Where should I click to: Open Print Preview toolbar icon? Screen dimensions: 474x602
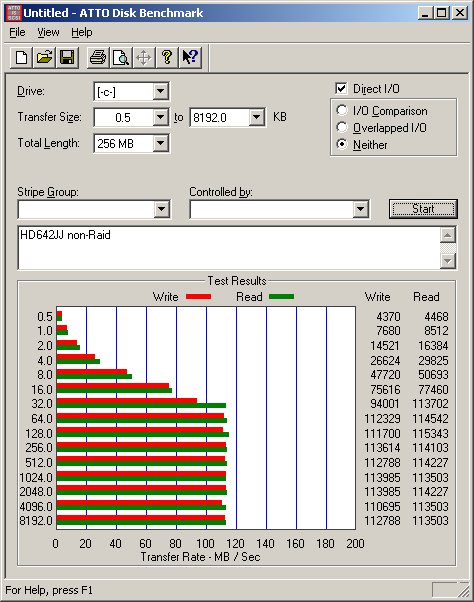pyautogui.click(x=121, y=58)
